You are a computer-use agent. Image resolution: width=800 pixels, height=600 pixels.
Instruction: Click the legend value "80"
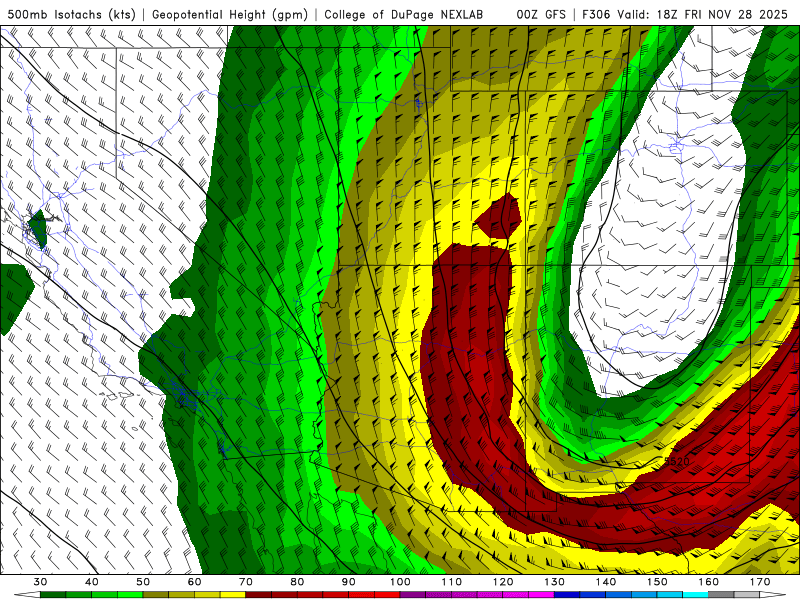pyautogui.click(x=297, y=582)
